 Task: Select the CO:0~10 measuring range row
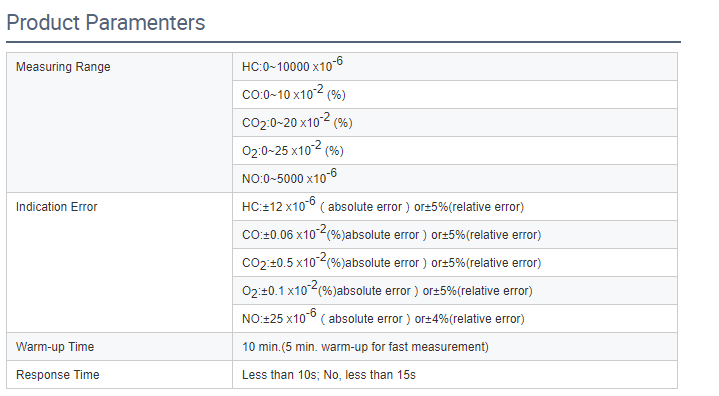(x=455, y=94)
